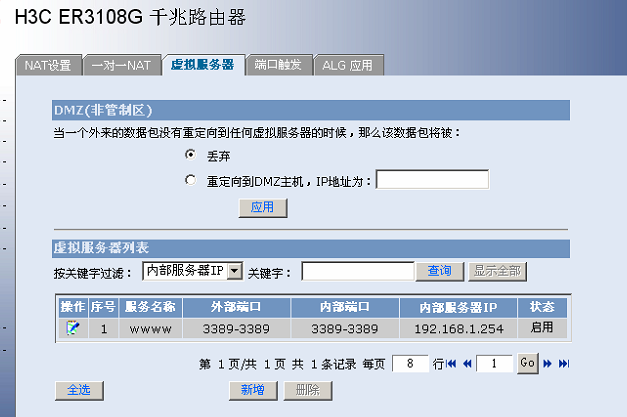Edit the wwww entry via pencil icon
The width and height of the screenshot is (627, 417).
(72, 328)
